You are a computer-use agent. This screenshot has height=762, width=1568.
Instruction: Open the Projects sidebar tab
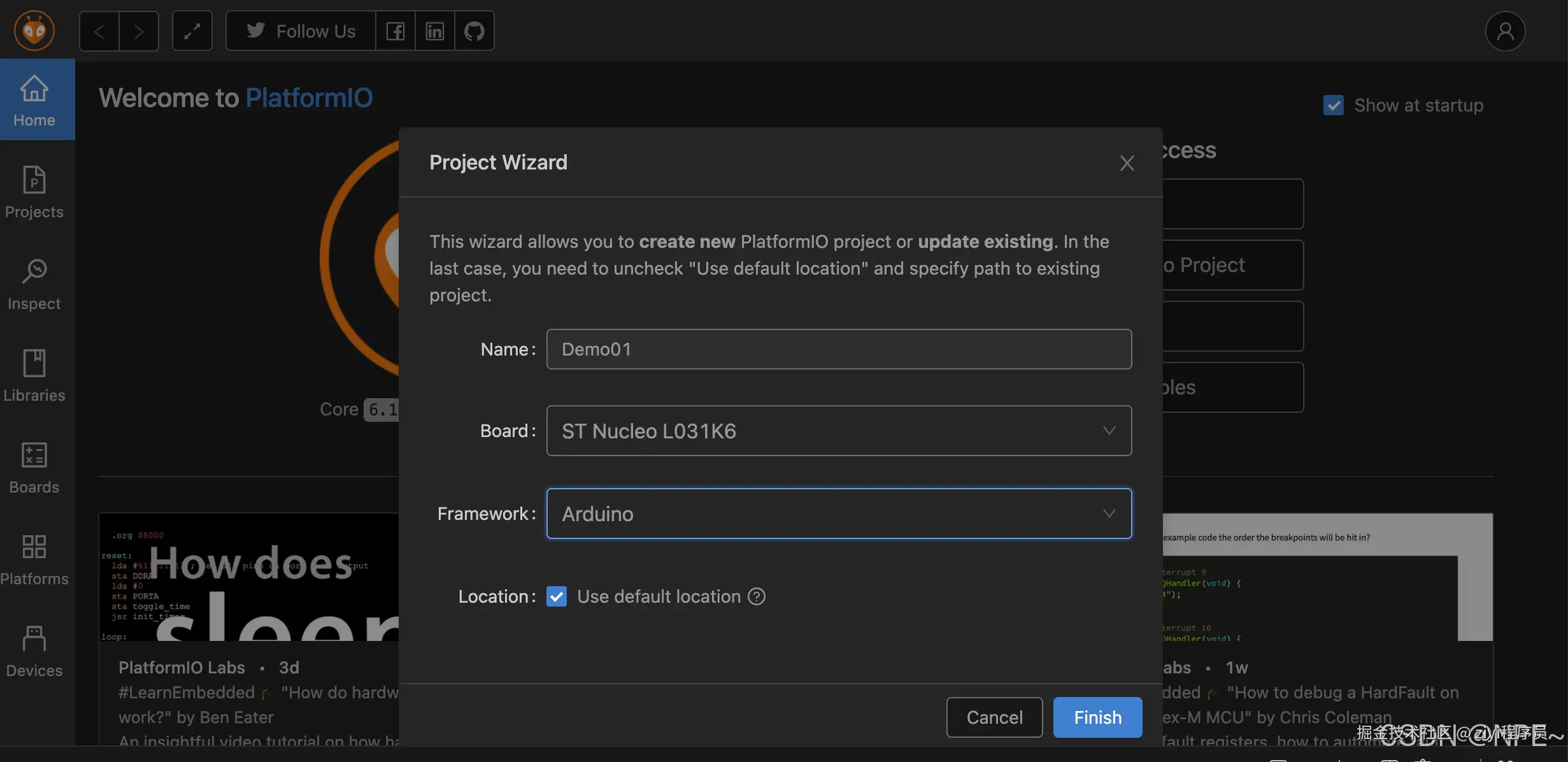click(x=34, y=192)
